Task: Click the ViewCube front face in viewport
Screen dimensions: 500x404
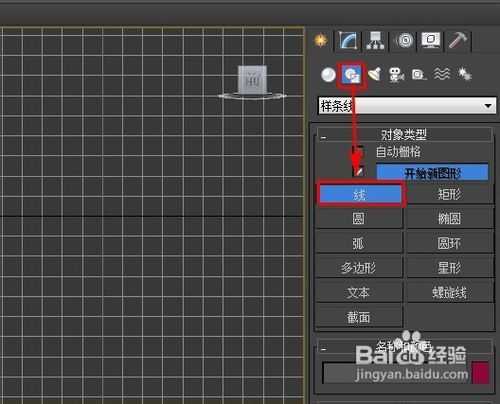Action: click(252, 80)
